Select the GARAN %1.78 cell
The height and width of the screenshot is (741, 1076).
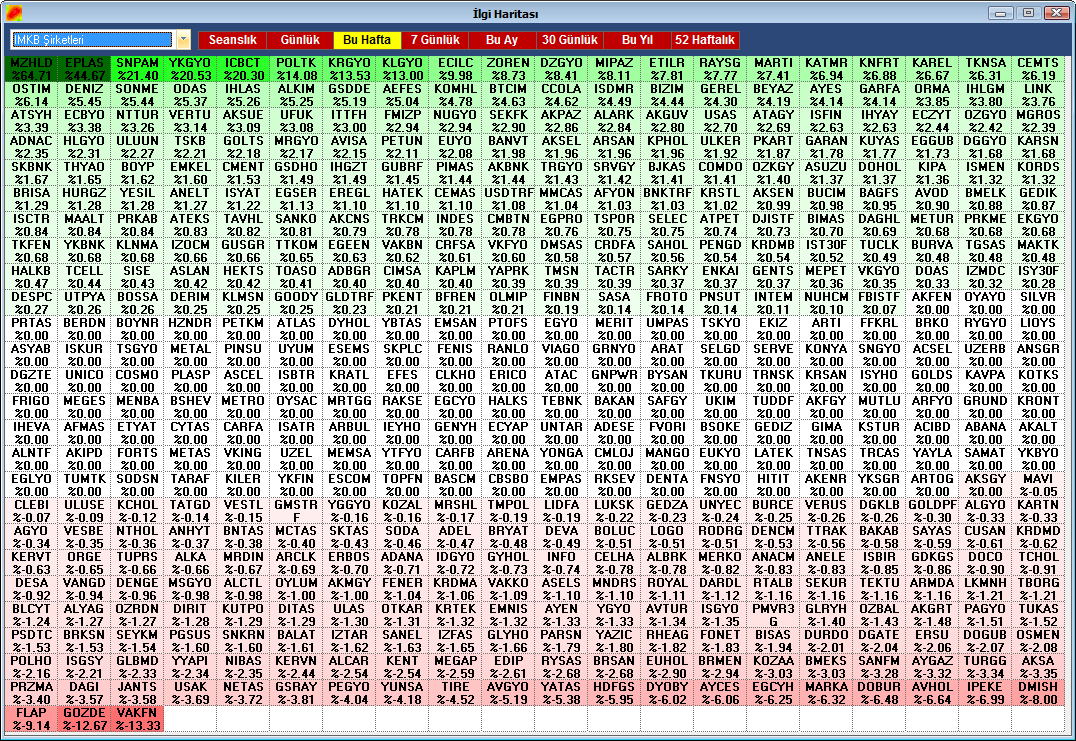pos(826,147)
